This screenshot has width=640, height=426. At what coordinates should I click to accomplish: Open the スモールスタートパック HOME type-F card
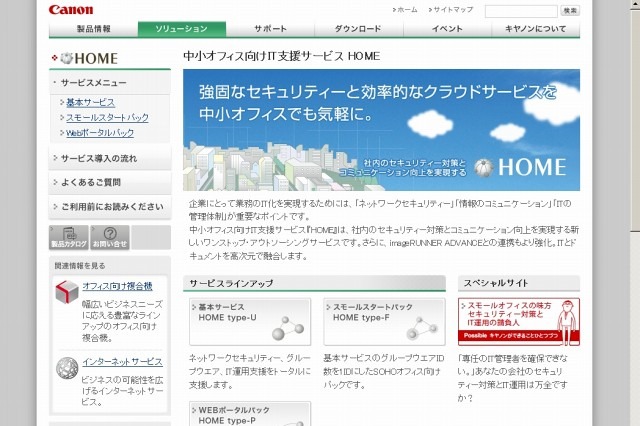384,322
